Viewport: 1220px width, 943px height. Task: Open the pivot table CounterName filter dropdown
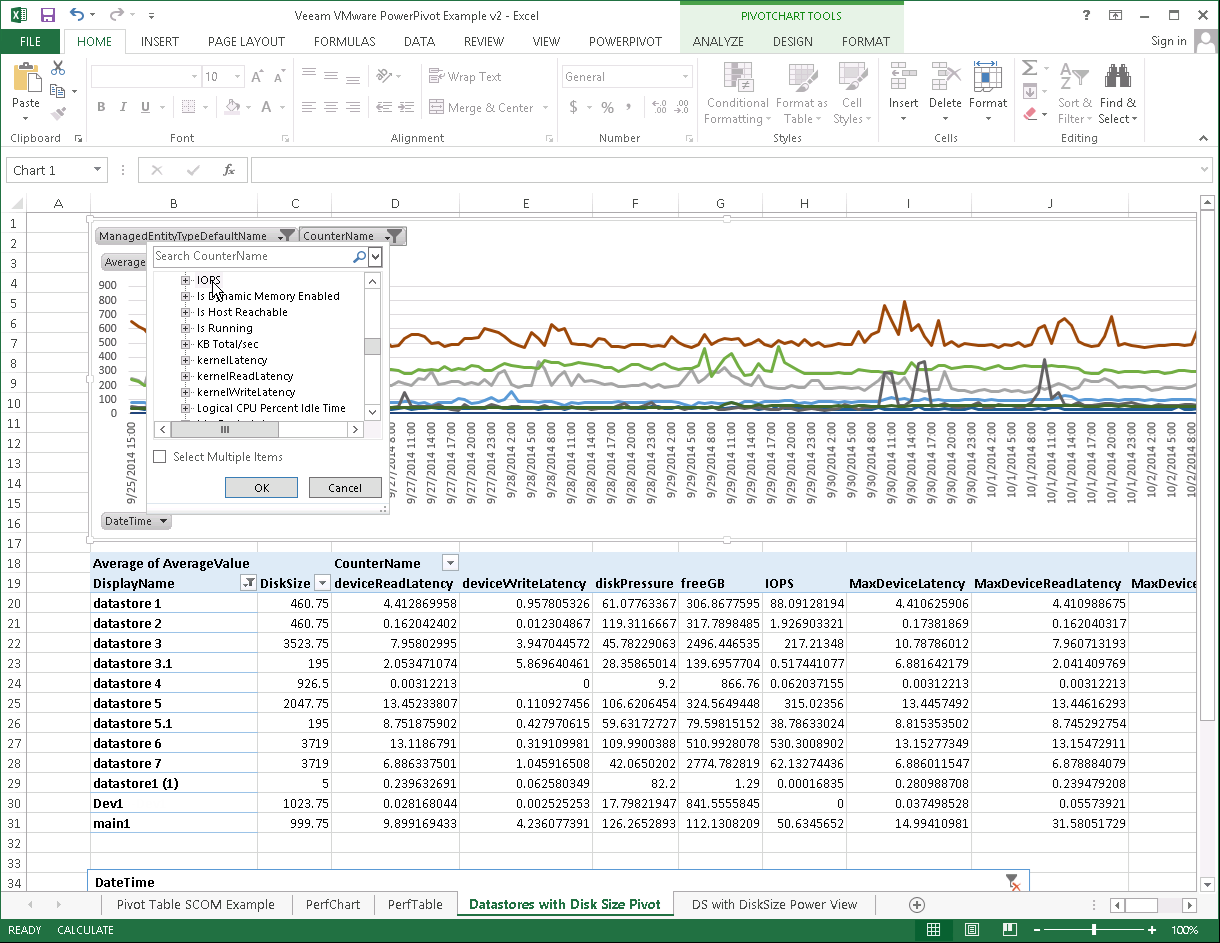(x=450, y=563)
